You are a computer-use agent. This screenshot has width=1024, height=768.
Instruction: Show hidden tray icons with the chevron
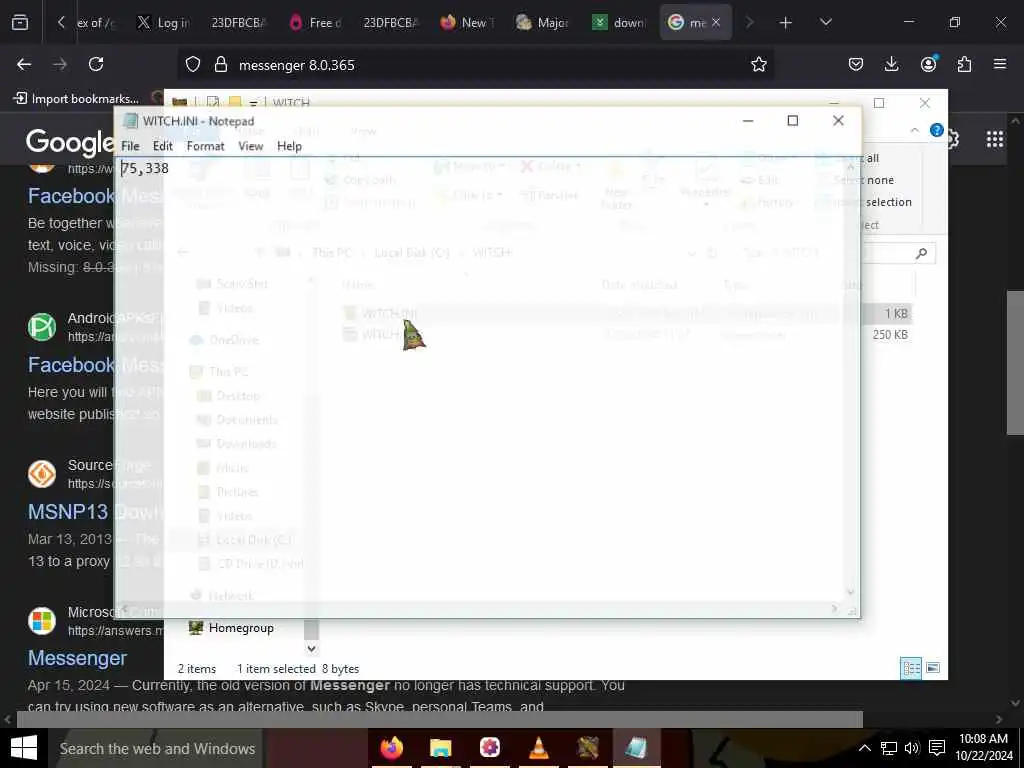864,748
